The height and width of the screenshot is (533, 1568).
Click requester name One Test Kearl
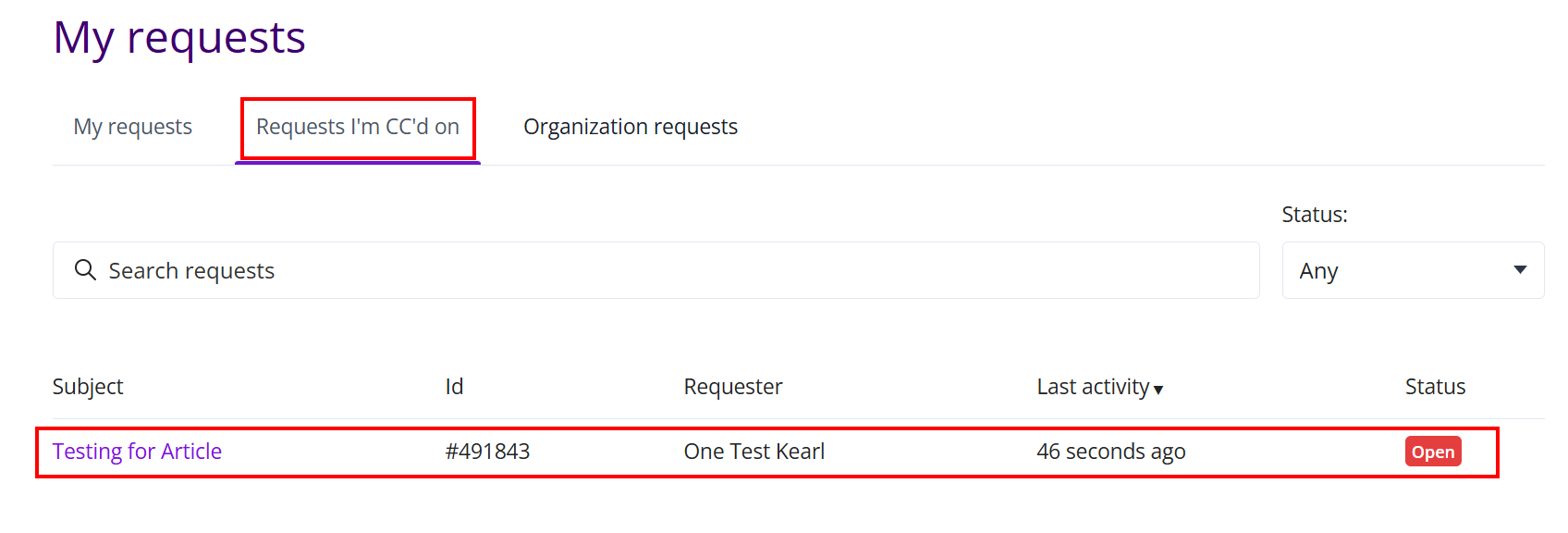tap(754, 452)
